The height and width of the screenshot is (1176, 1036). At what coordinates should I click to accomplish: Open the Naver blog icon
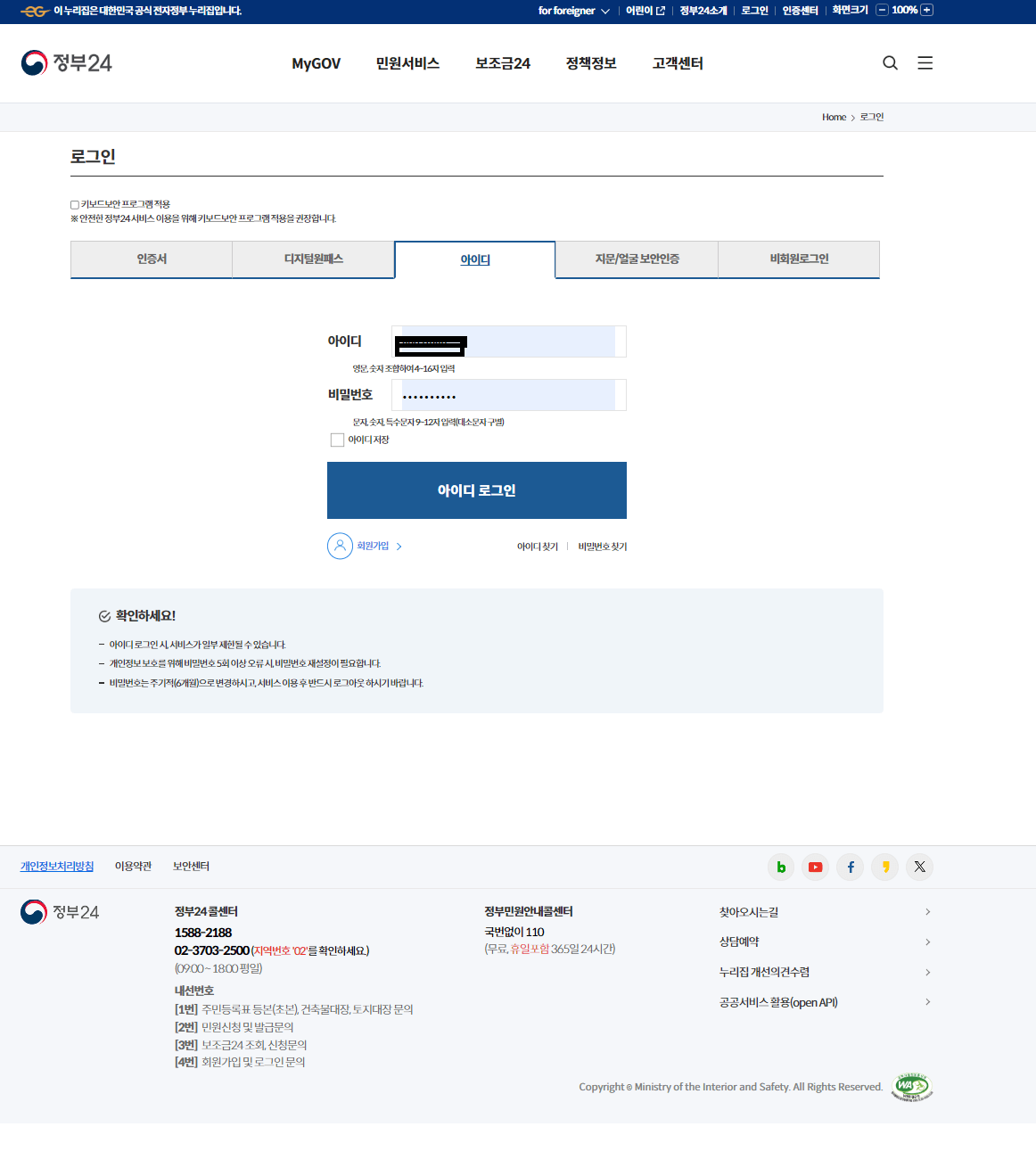pos(781,867)
